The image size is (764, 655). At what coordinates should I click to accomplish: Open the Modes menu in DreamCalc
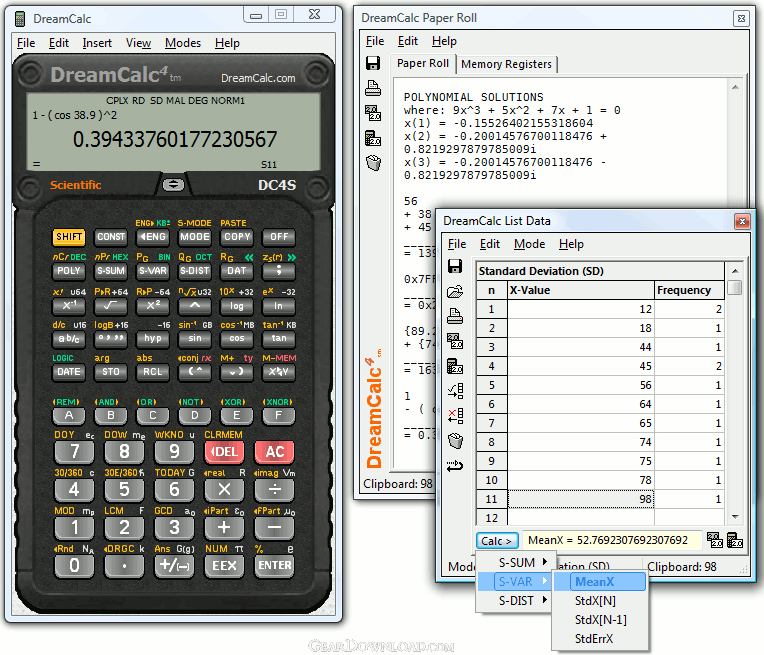pos(183,43)
